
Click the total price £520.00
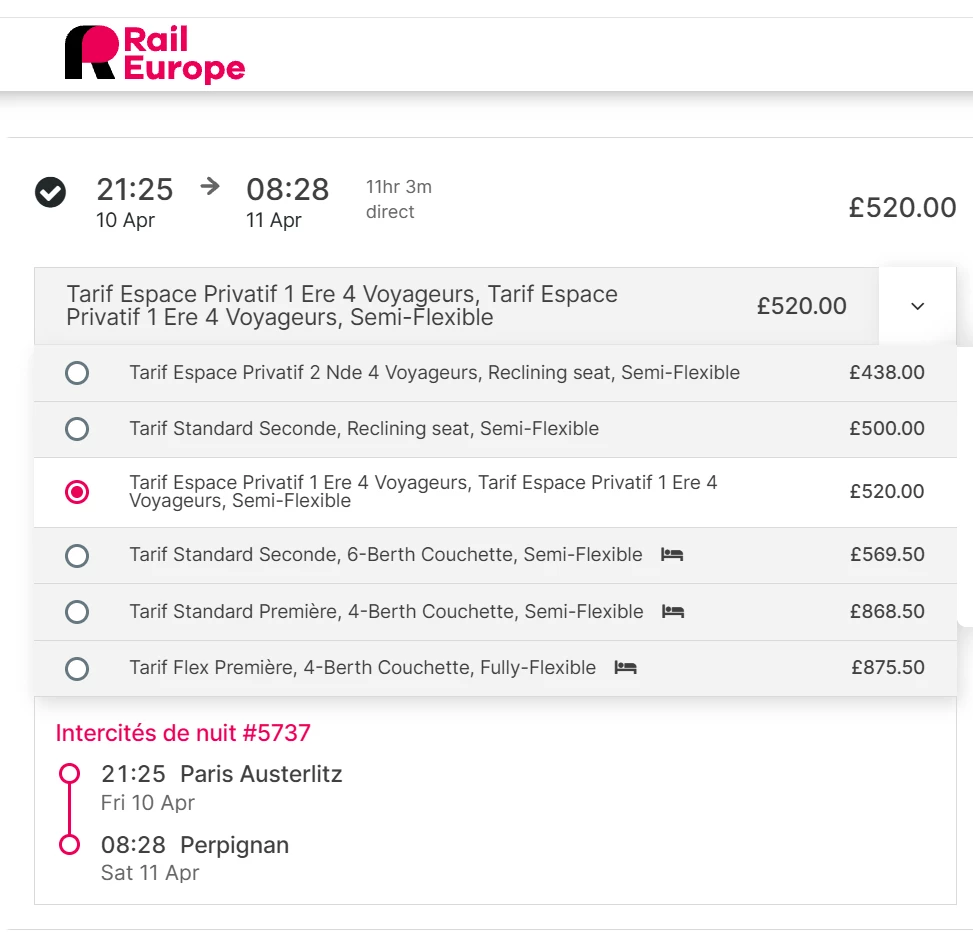[x=902, y=207]
